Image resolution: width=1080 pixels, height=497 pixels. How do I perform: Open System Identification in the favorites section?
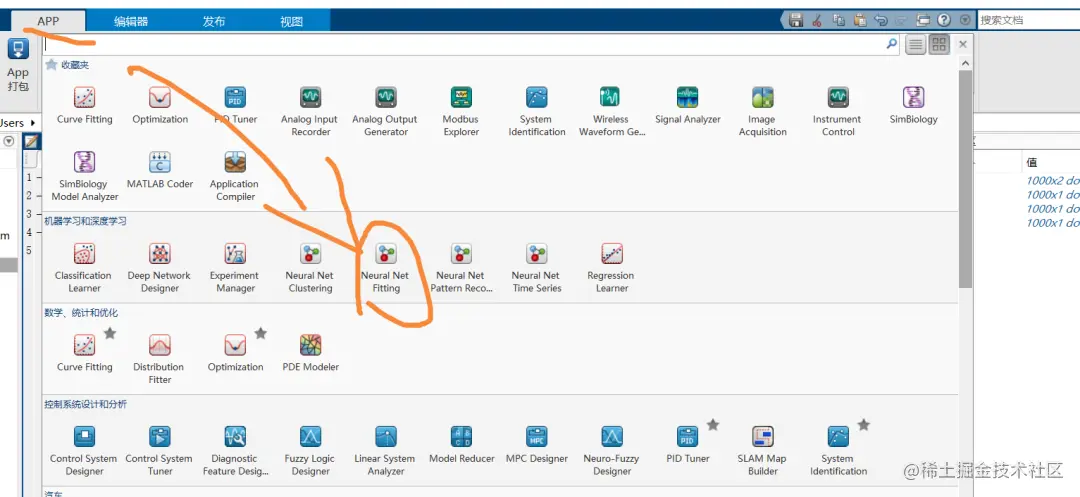click(x=537, y=112)
